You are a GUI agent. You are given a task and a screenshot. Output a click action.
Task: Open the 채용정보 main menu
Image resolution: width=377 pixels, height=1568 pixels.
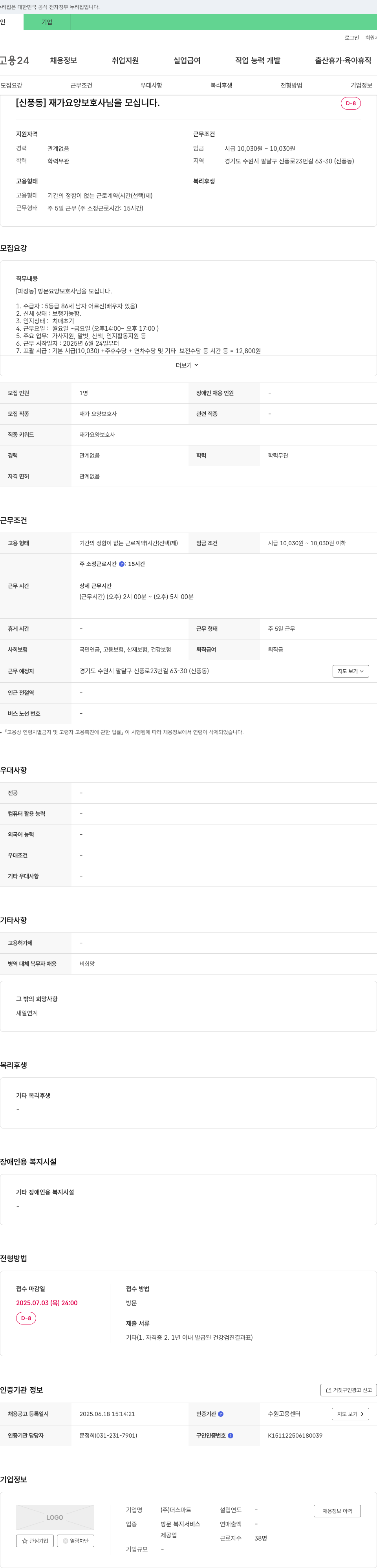point(63,60)
